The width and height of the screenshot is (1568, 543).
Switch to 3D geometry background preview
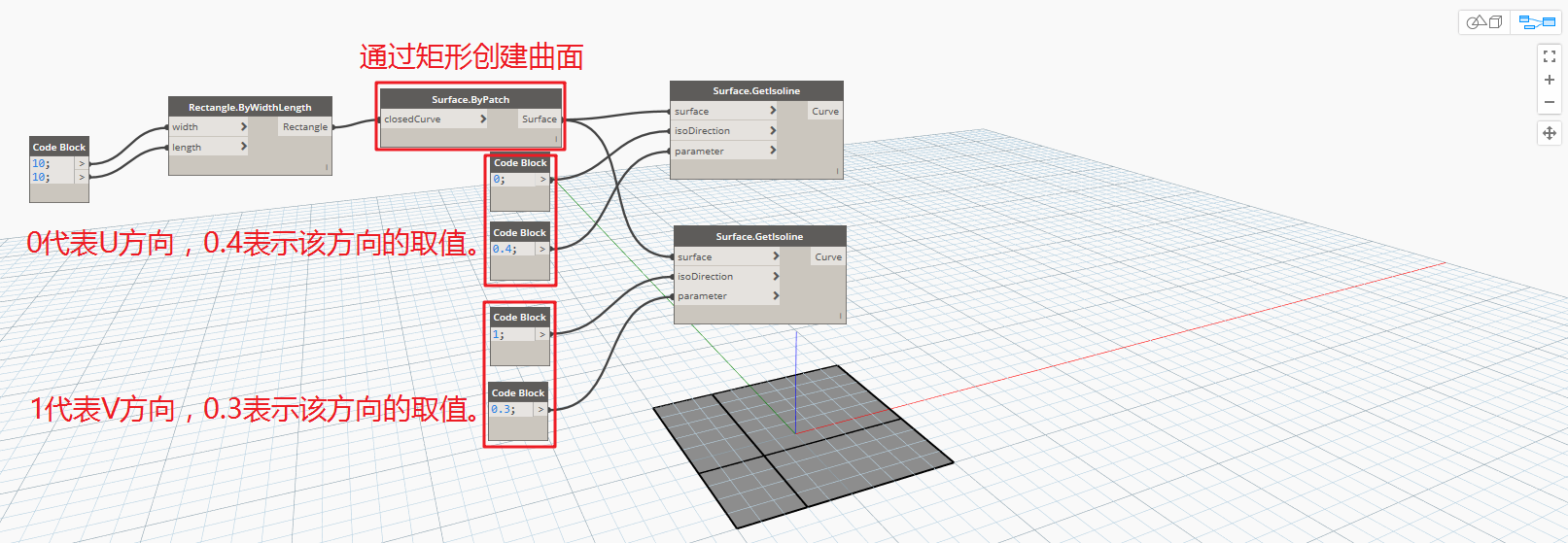[1484, 21]
